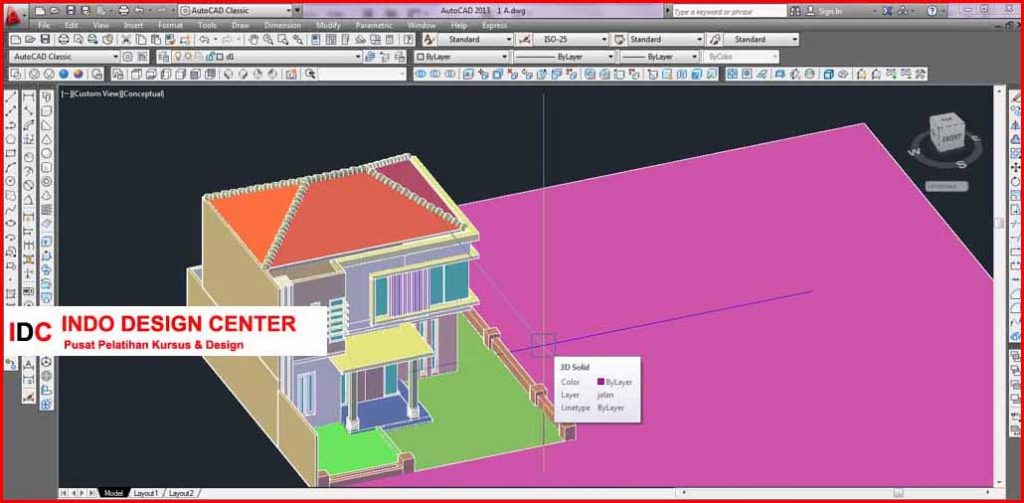Toggle layer on/off lightbulb in layer box
The height and width of the screenshot is (503, 1024).
(177, 57)
